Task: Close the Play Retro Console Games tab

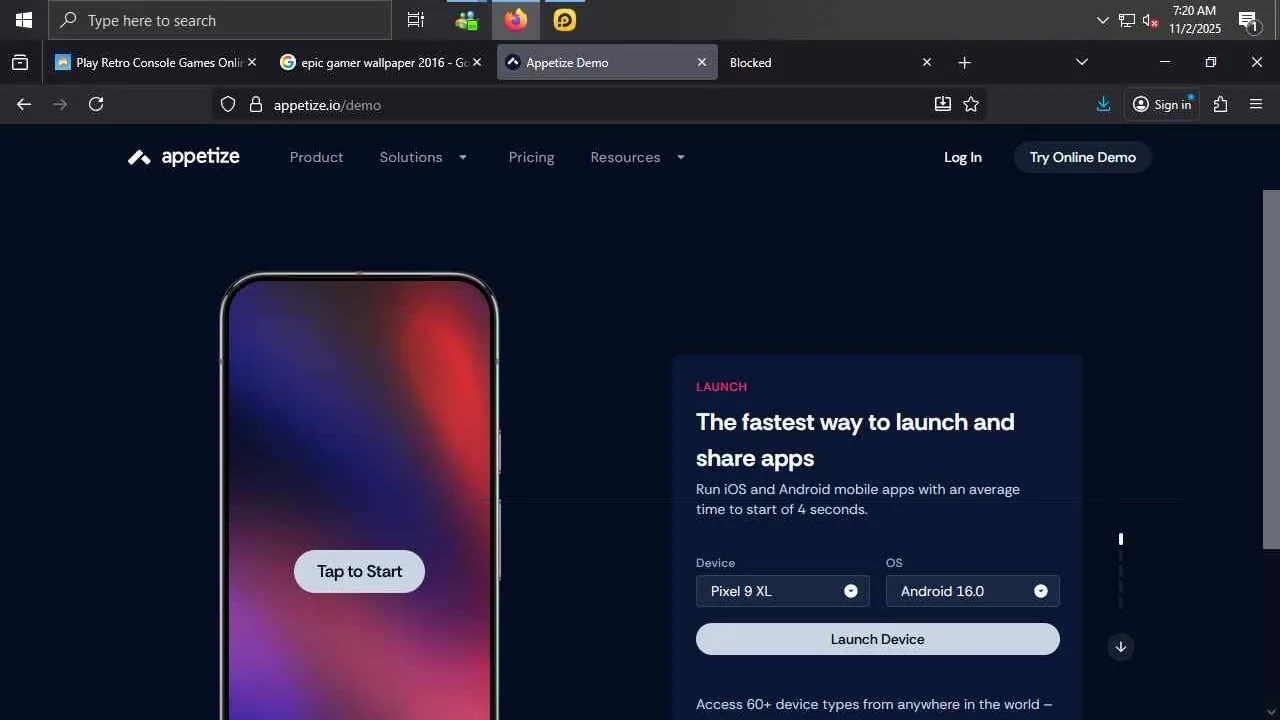Action: (252, 62)
